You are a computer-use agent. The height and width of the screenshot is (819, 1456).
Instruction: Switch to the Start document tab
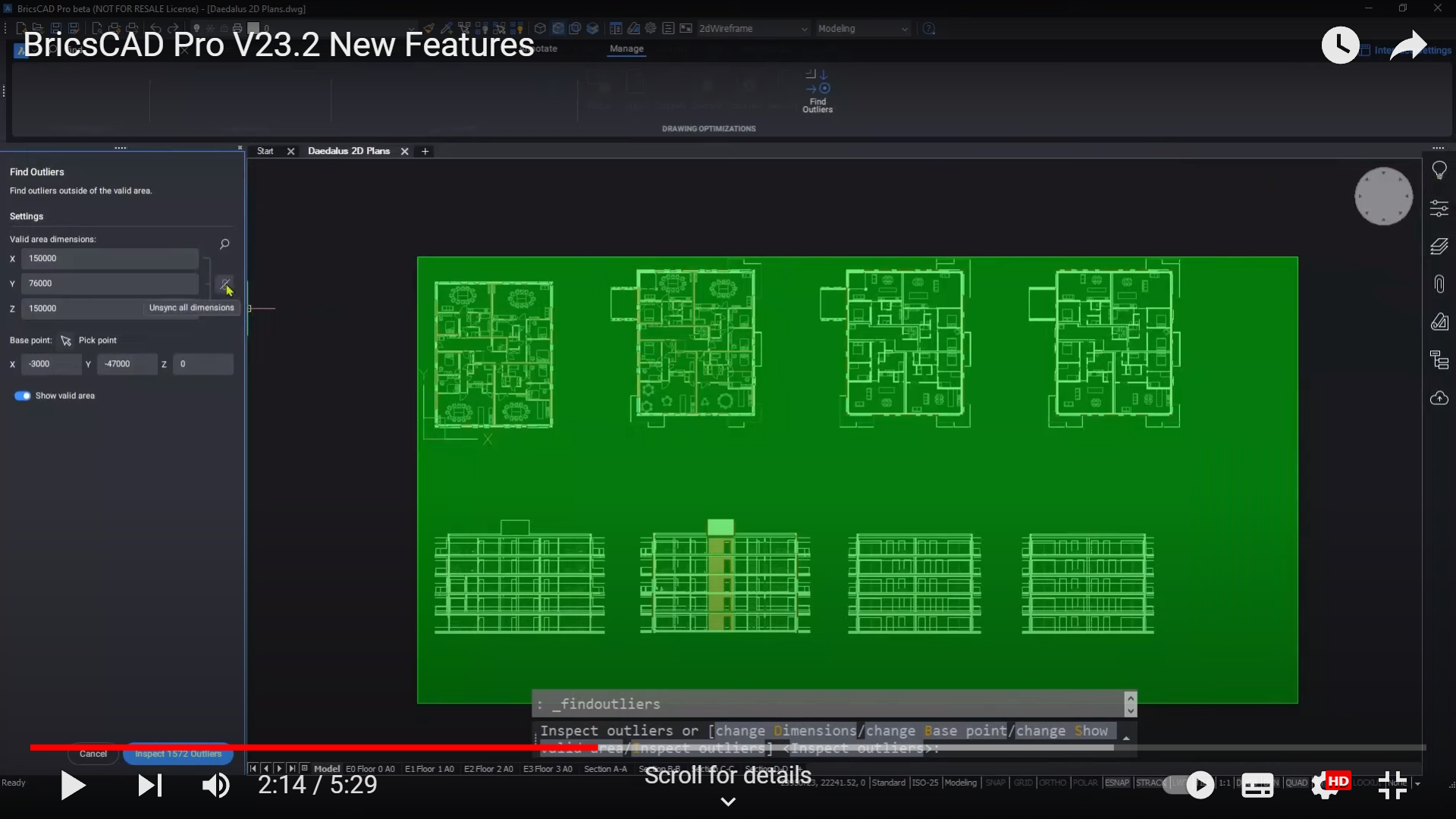tap(265, 152)
